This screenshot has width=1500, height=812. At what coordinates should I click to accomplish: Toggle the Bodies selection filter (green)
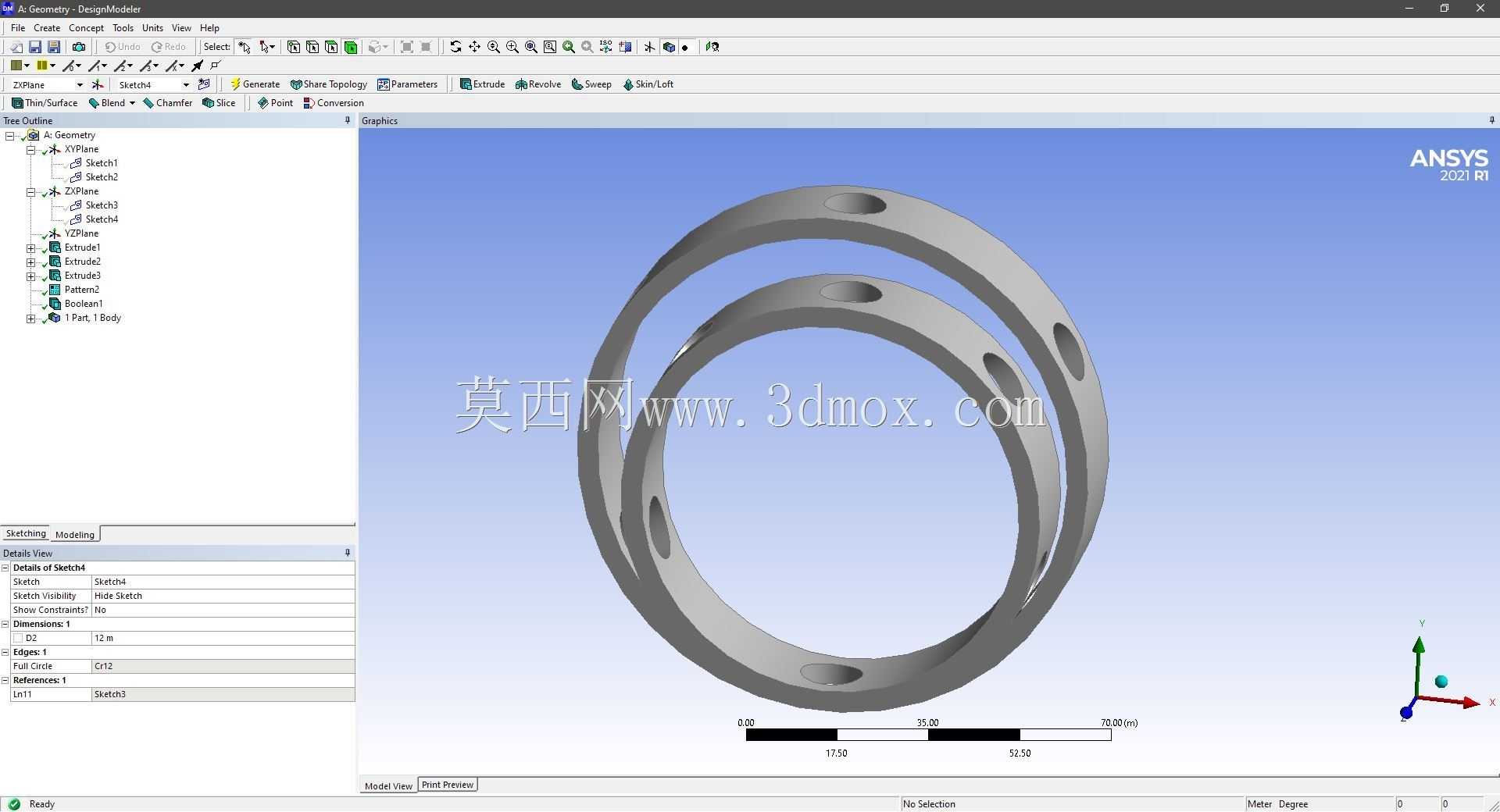(351, 47)
